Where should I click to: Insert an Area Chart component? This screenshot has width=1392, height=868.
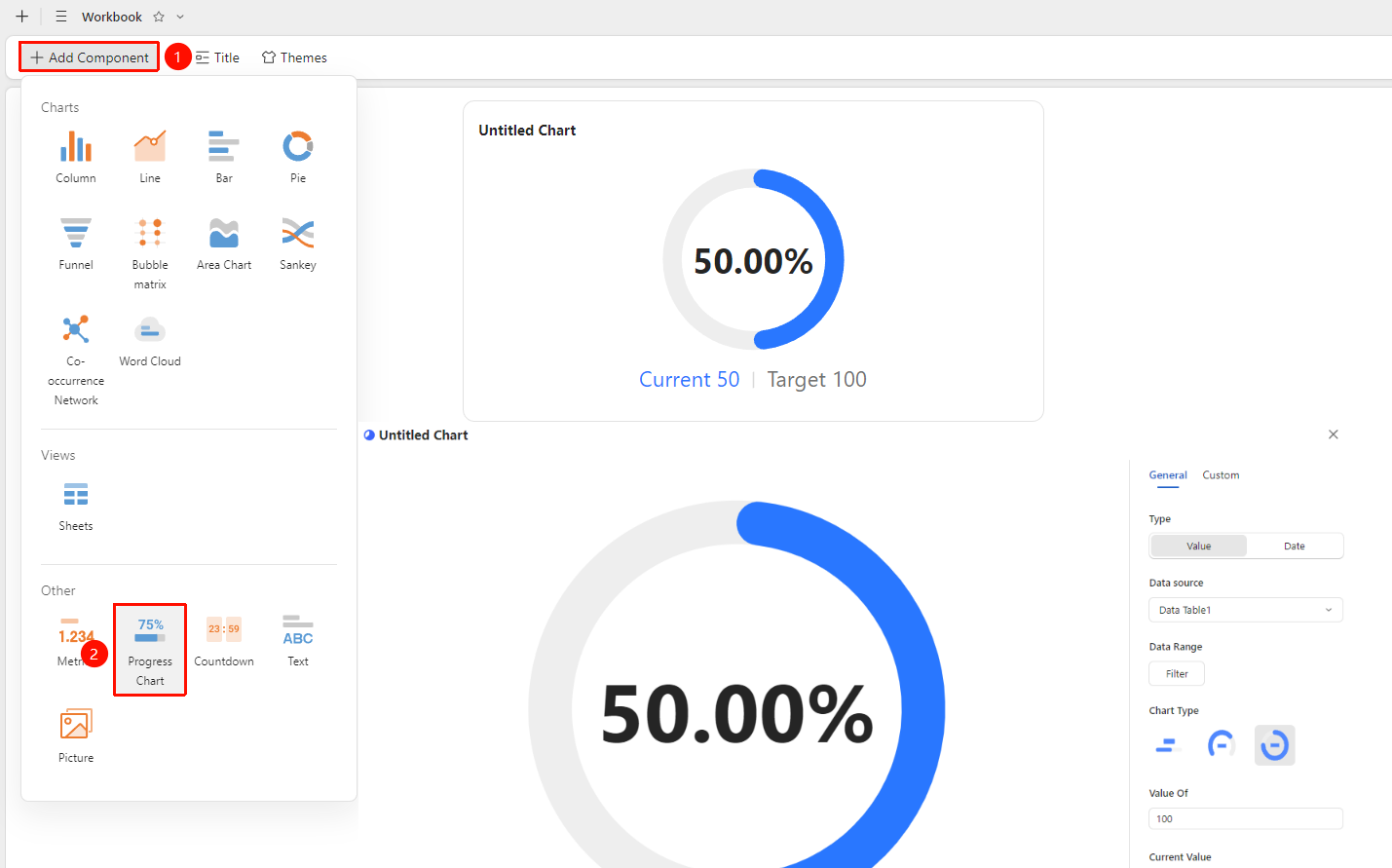[x=224, y=243]
